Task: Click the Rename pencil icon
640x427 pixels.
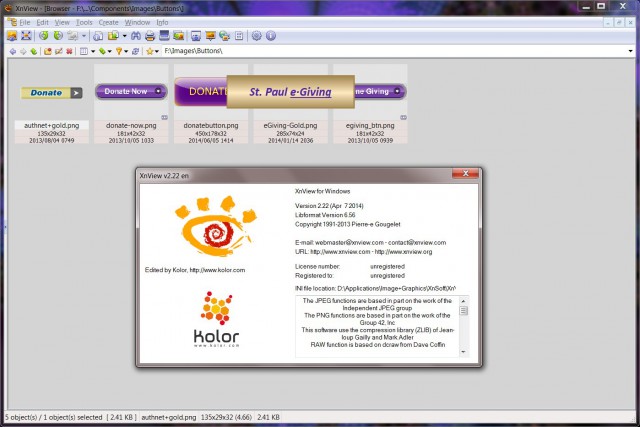Action: click(58, 51)
